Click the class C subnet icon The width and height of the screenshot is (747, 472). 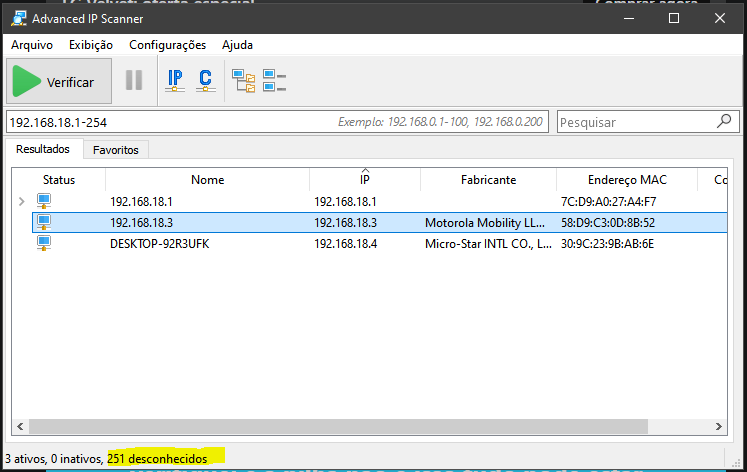(205, 80)
